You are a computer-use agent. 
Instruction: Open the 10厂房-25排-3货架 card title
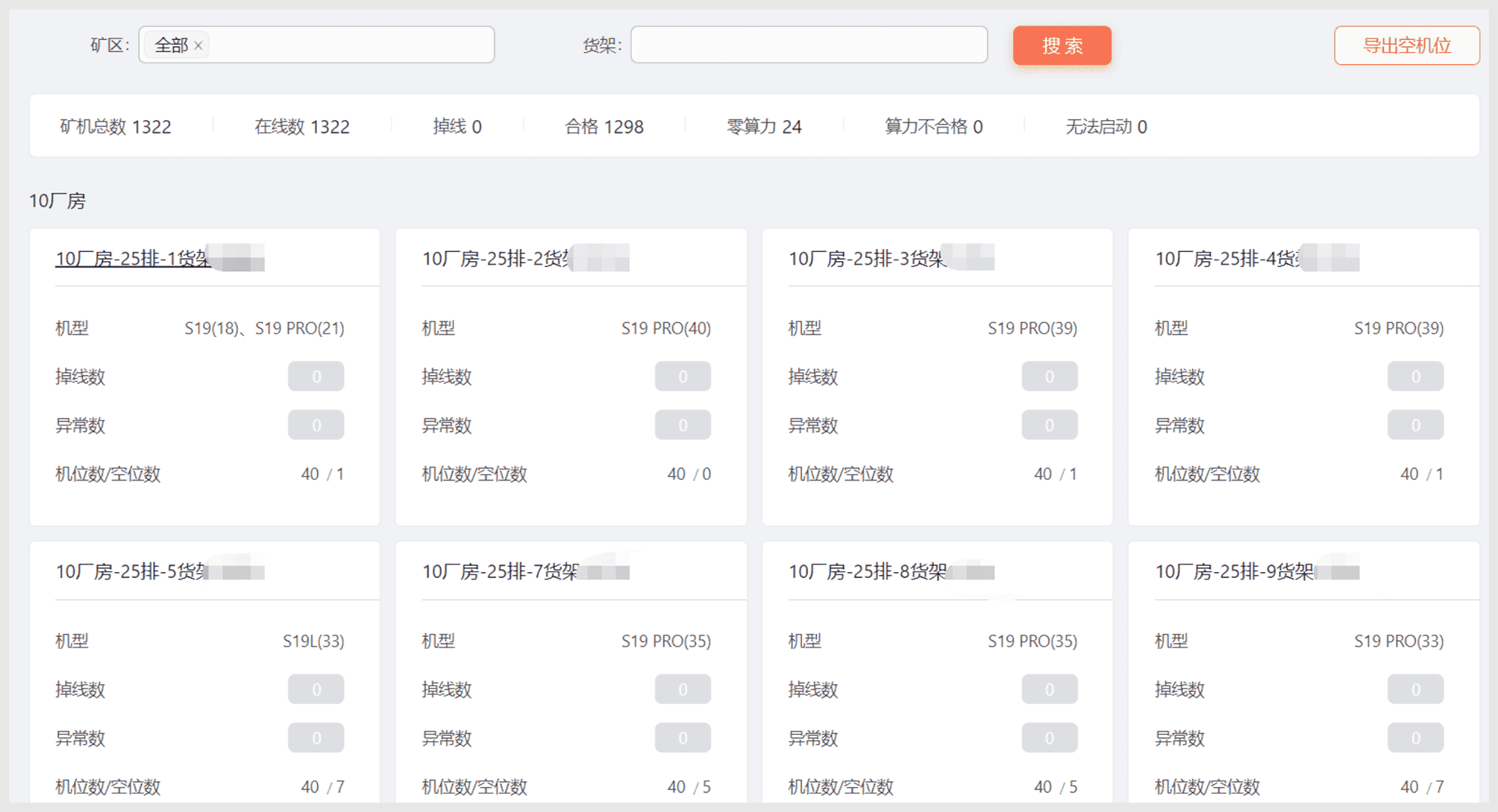coord(866,259)
